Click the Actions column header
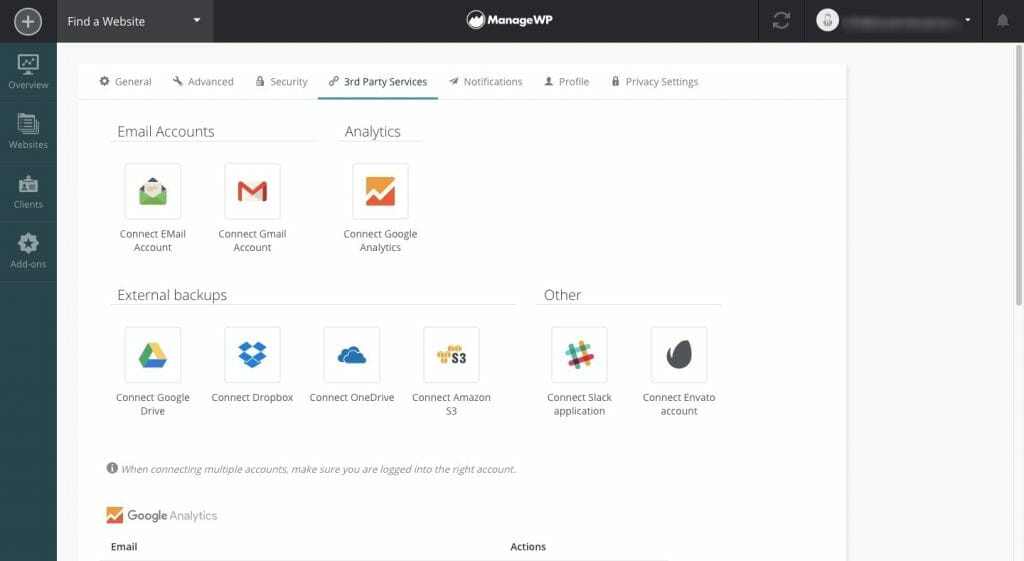 tap(528, 547)
